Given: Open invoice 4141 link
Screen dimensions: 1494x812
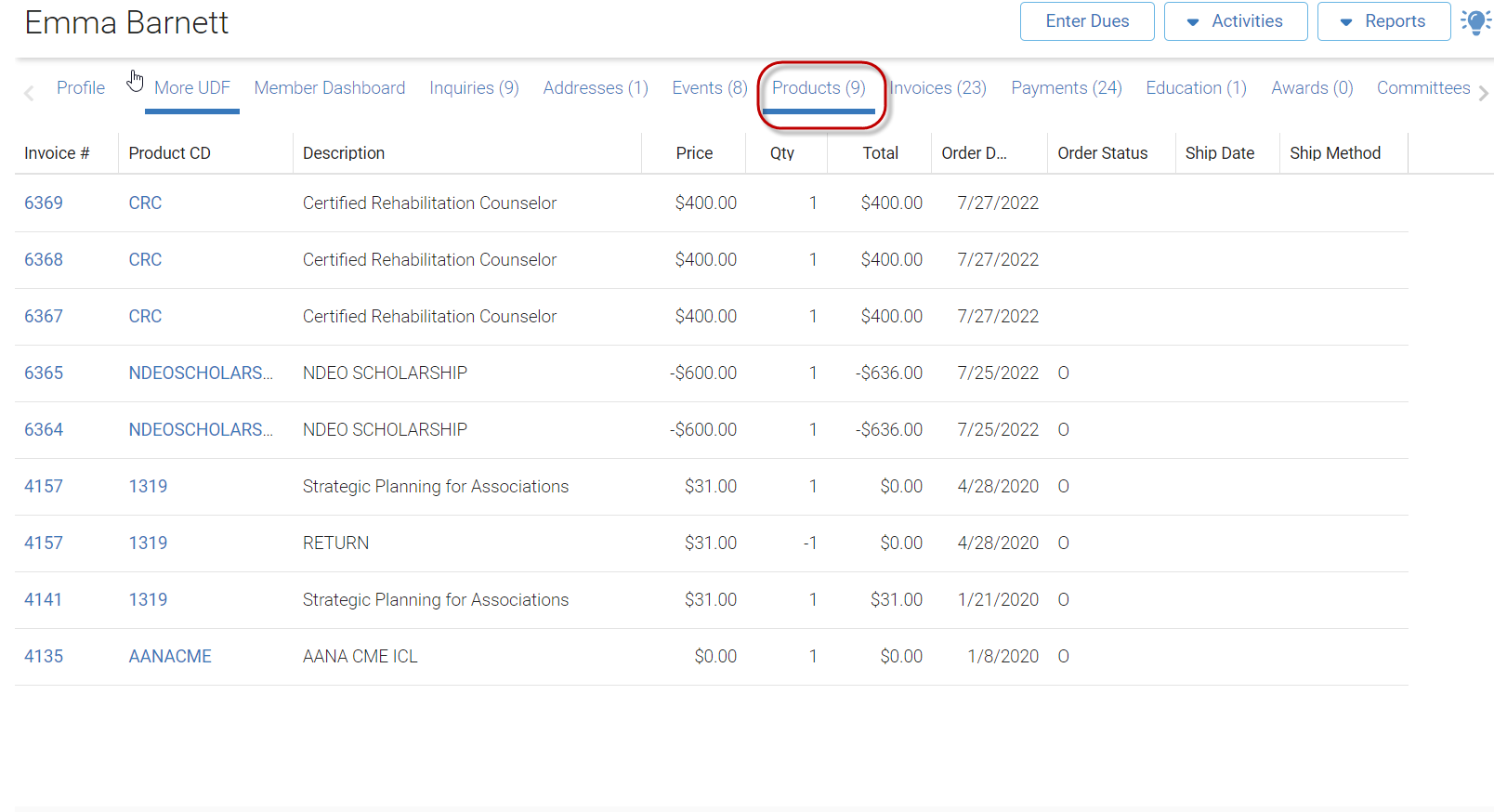Looking at the screenshot, I should [x=43, y=600].
